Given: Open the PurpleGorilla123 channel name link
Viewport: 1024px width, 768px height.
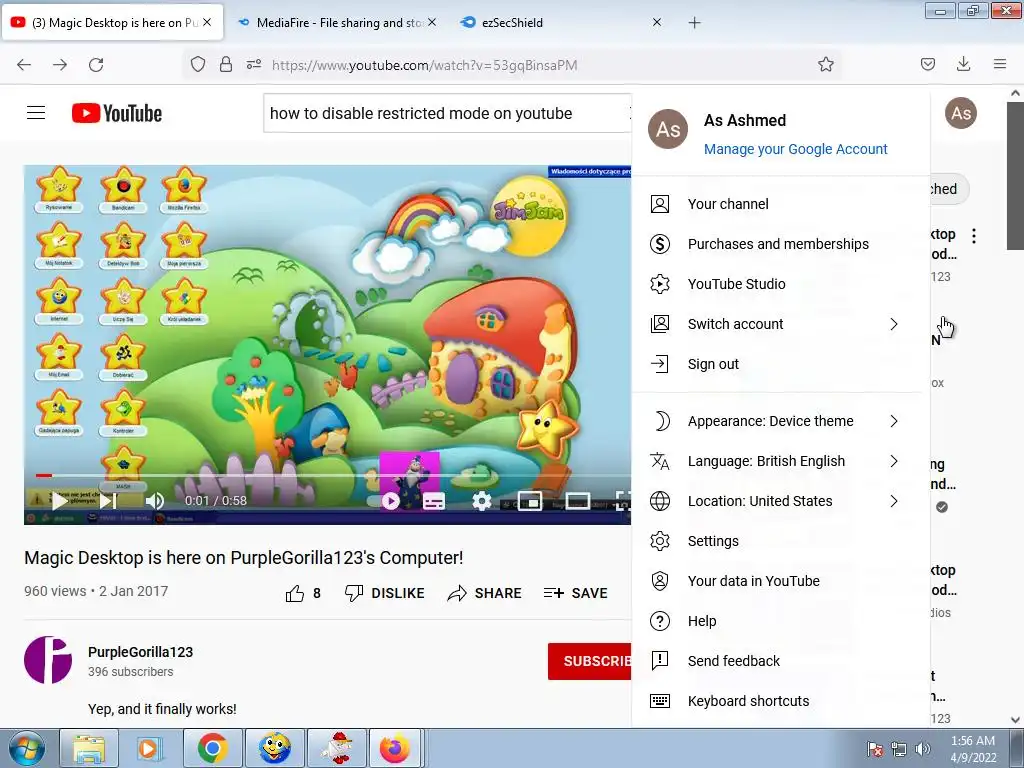Looking at the screenshot, I should tap(140, 652).
